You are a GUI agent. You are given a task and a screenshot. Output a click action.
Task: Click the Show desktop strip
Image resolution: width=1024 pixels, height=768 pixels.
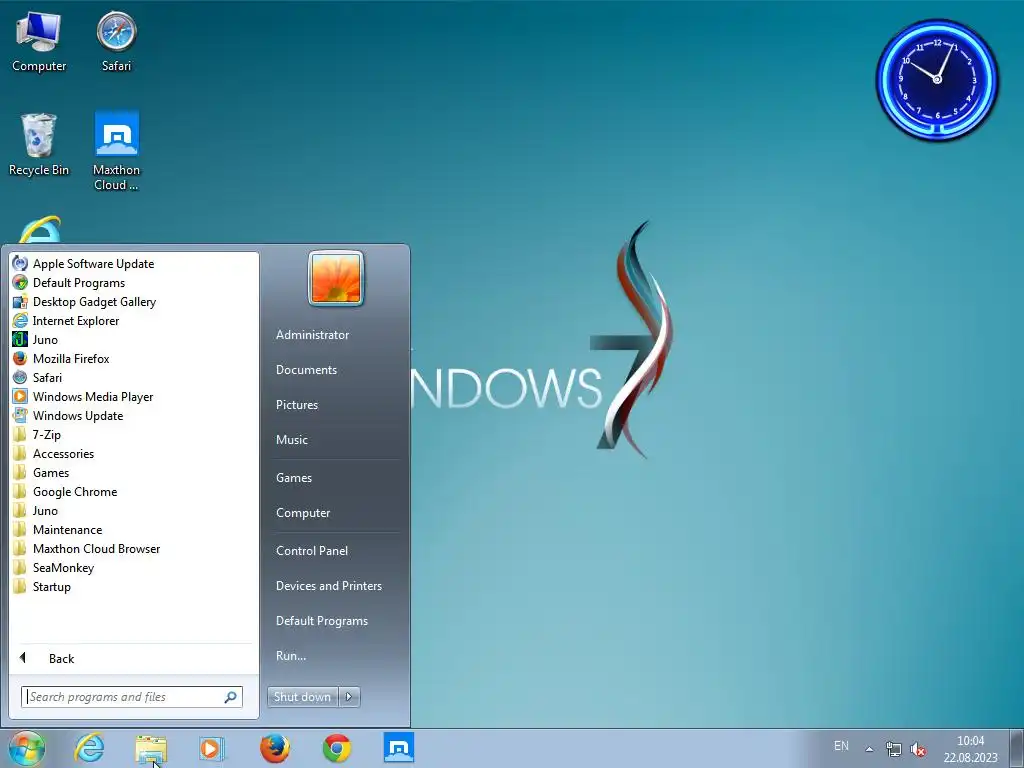coord(1017,748)
